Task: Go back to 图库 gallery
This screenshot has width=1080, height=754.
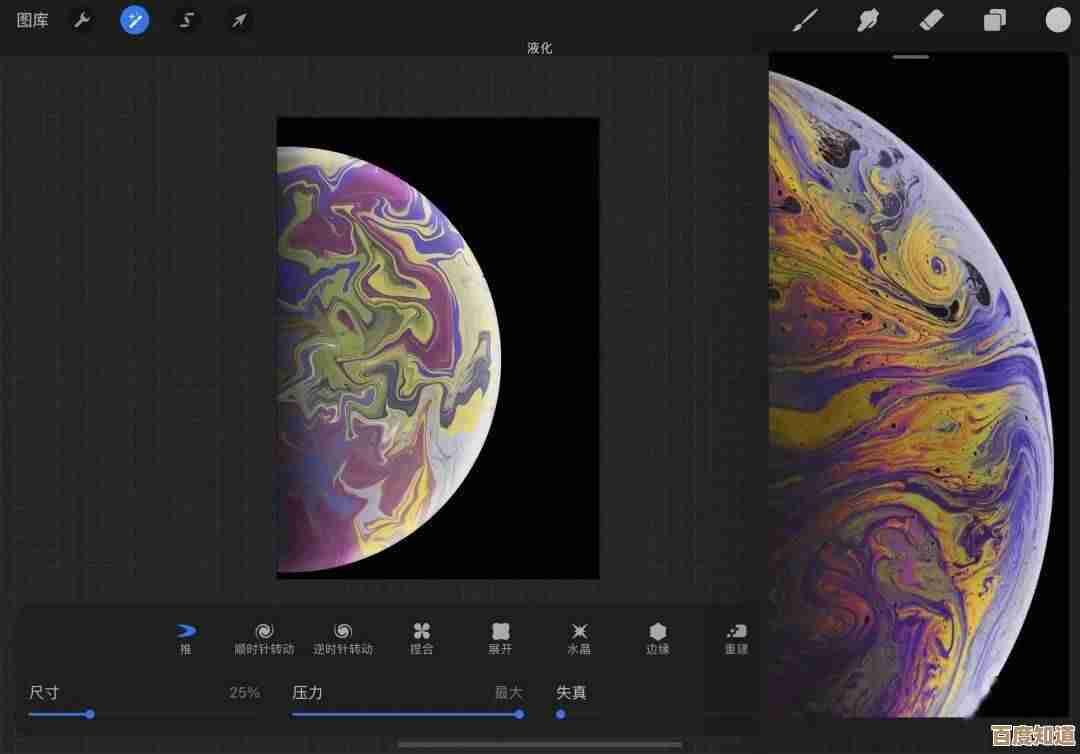Action: [32, 20]
